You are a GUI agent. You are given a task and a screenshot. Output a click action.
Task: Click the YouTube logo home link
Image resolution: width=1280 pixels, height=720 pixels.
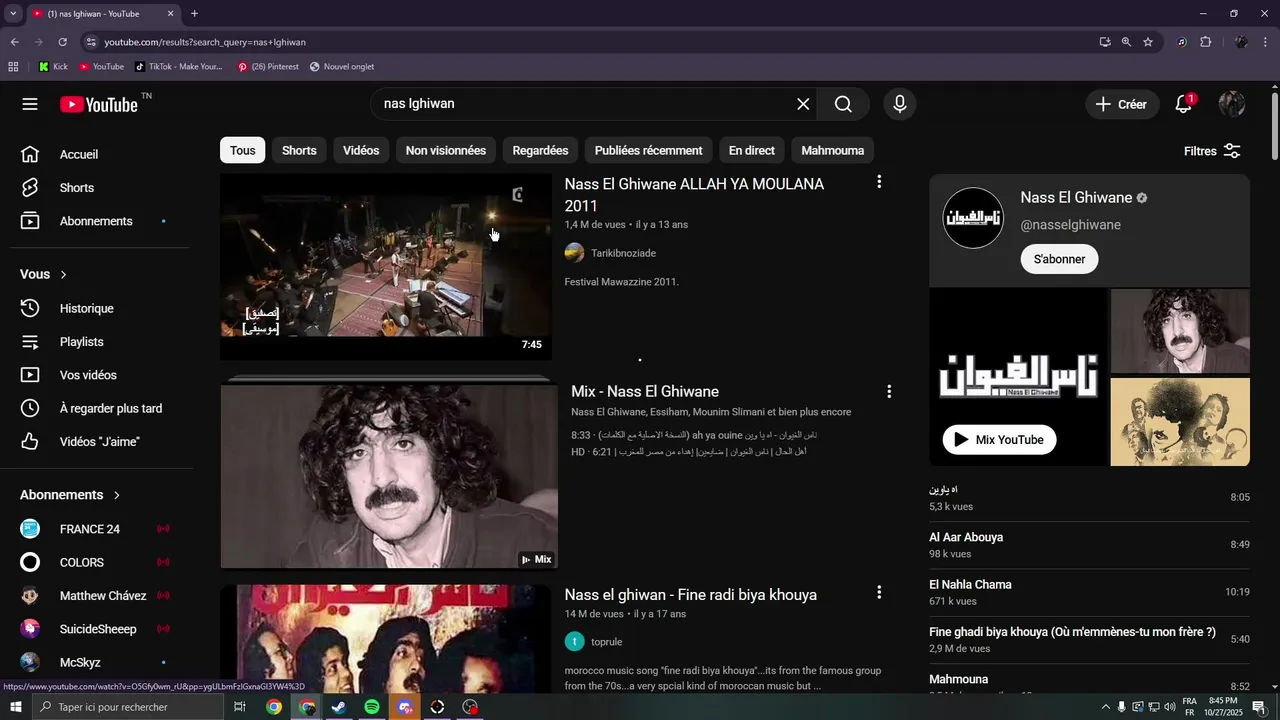point(99,104)
